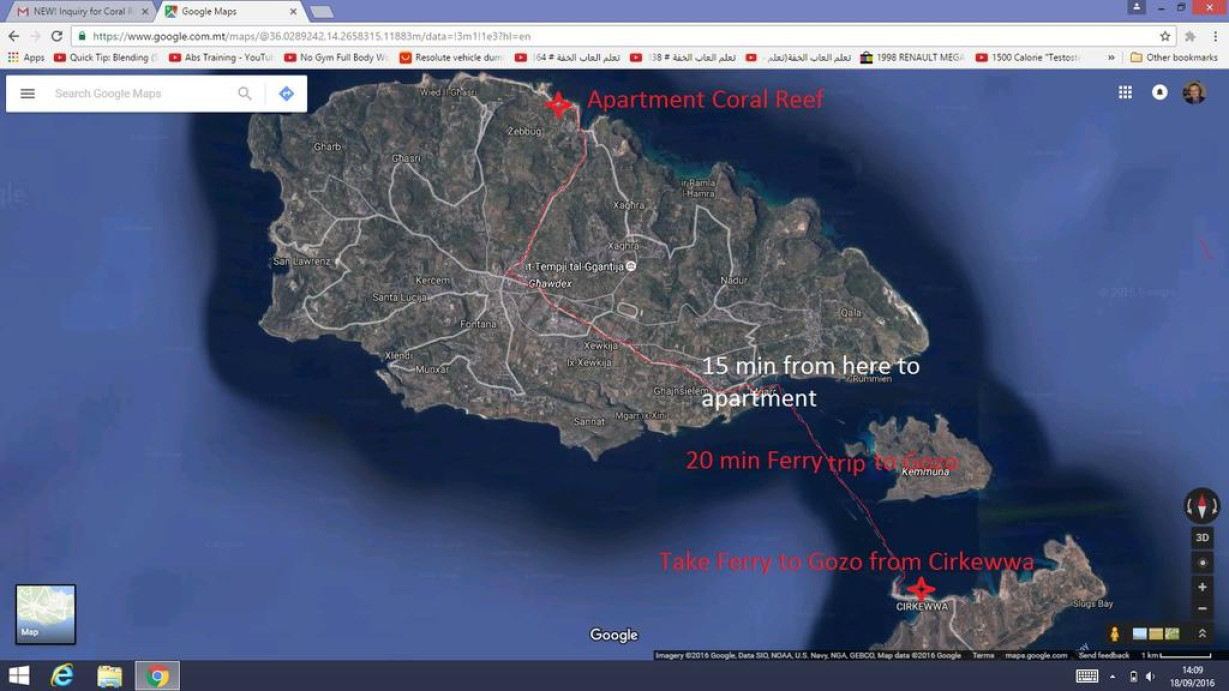Expand the imagery panel with double chevron

coord(1202,634)
